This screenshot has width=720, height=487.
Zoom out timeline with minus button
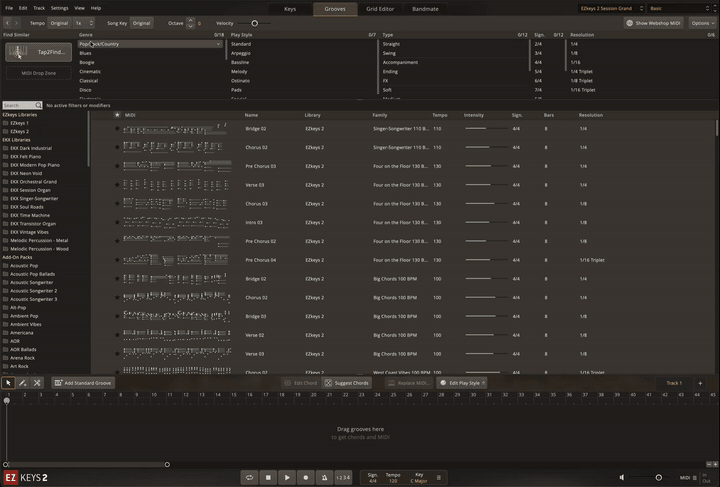point(709,465)
